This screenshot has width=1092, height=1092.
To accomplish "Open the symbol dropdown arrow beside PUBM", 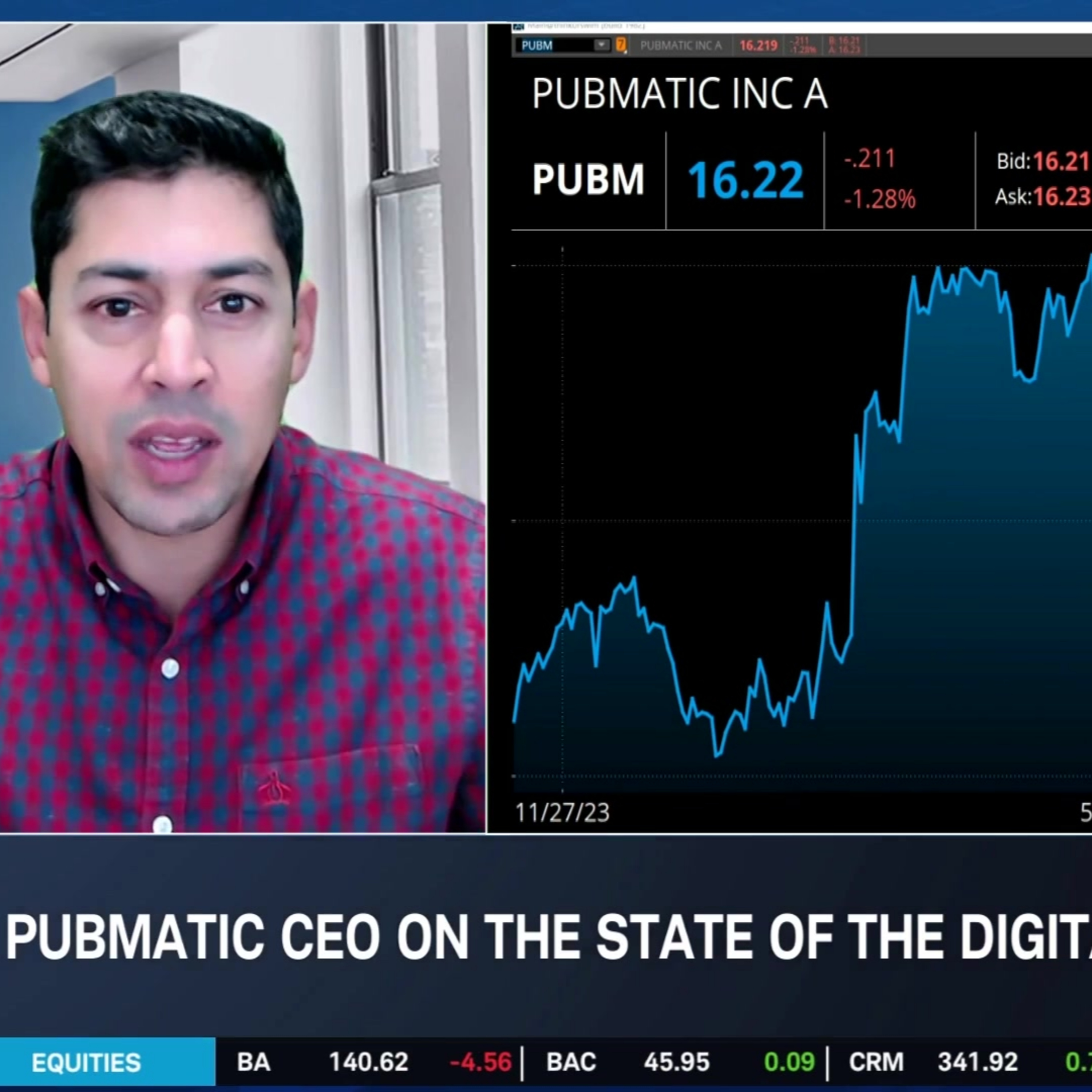I will click(602, 45).
